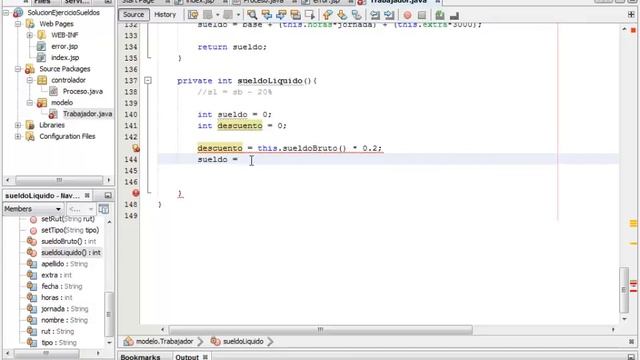Select nombre : String field
Screen dimensions: 640x360
[64, 320]
